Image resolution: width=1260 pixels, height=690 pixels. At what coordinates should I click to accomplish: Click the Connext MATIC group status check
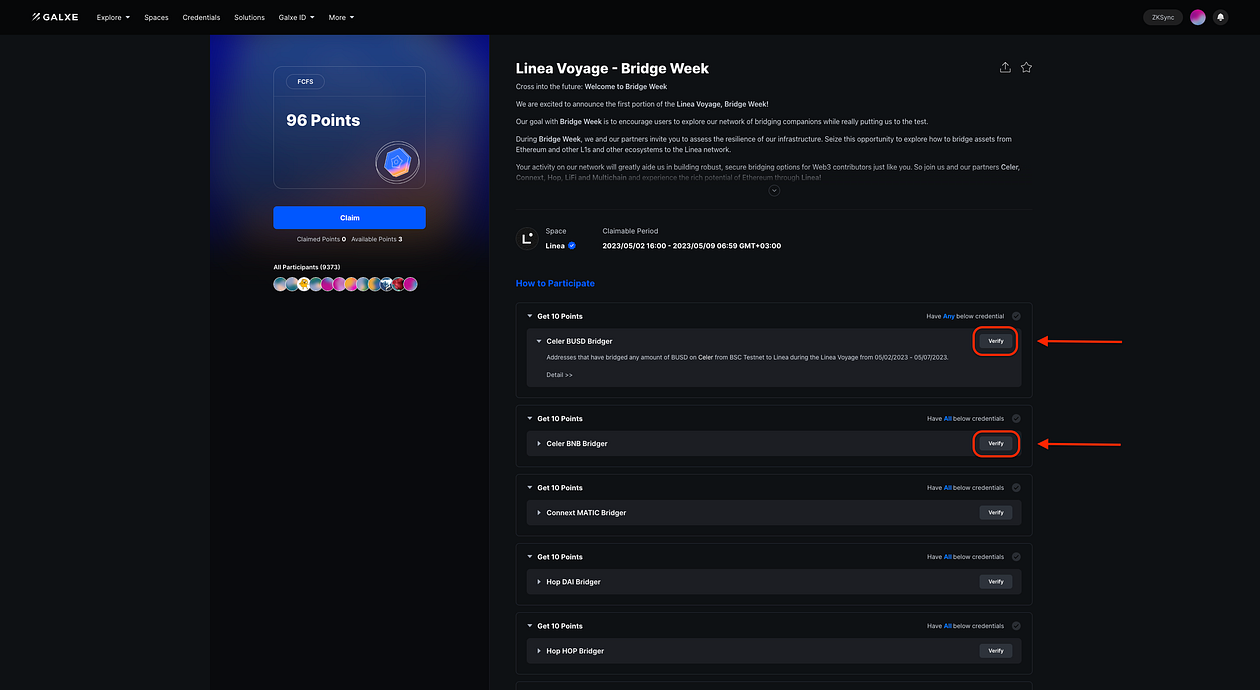pos(1016,488)
